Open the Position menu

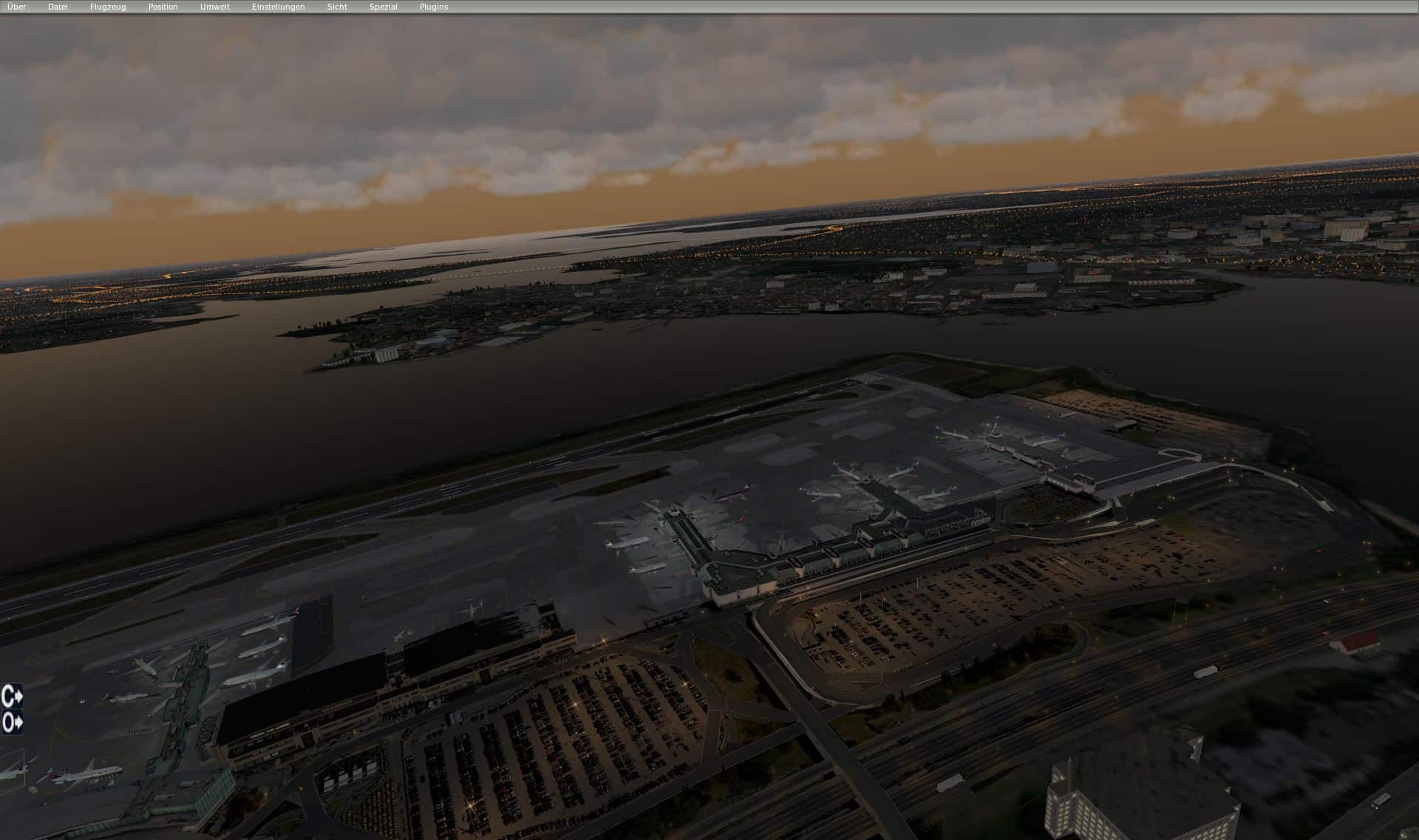(163, 7)
